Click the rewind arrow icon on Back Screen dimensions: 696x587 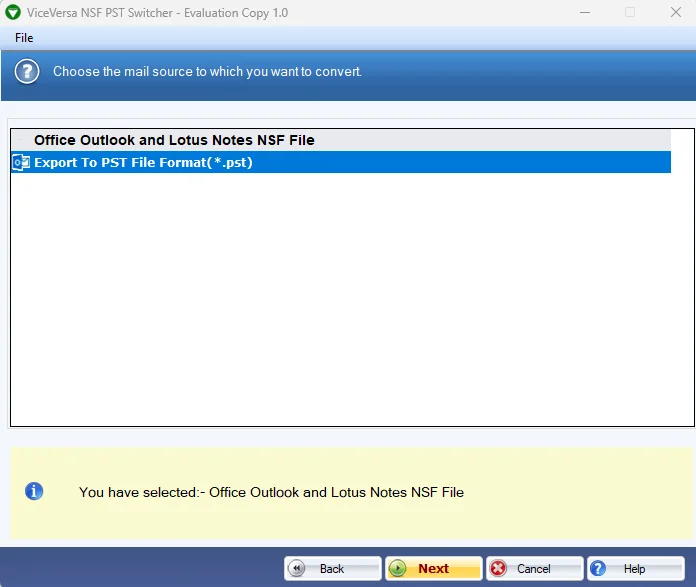(297, 568)
